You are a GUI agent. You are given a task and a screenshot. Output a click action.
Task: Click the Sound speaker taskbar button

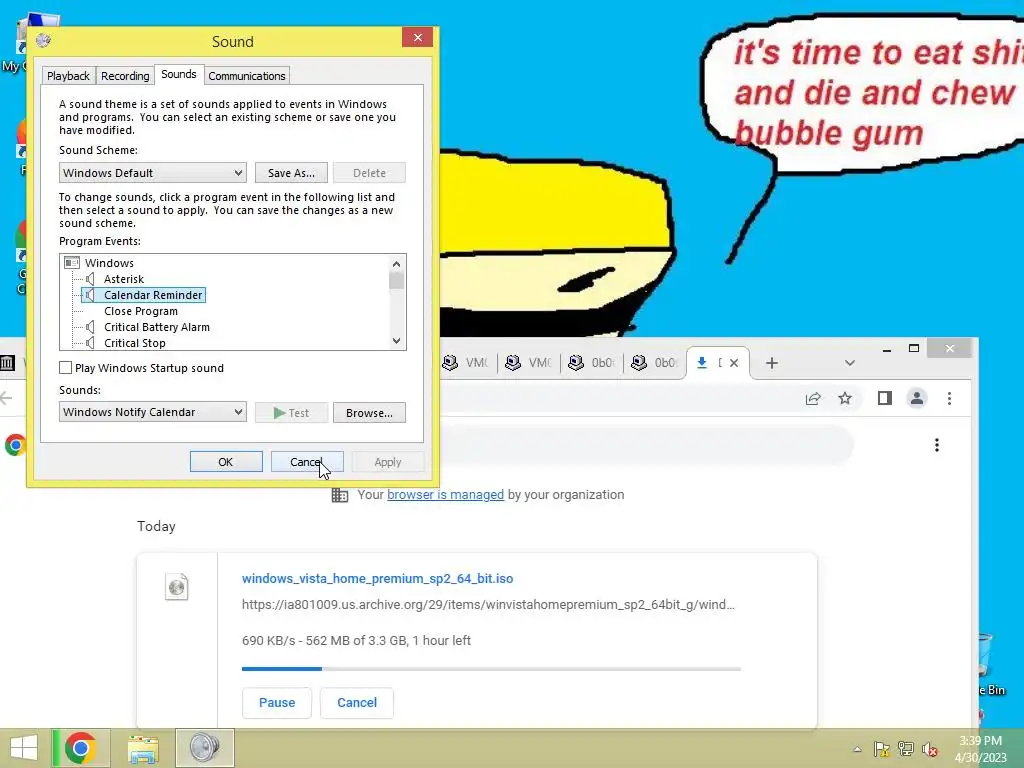pos(204,748)
